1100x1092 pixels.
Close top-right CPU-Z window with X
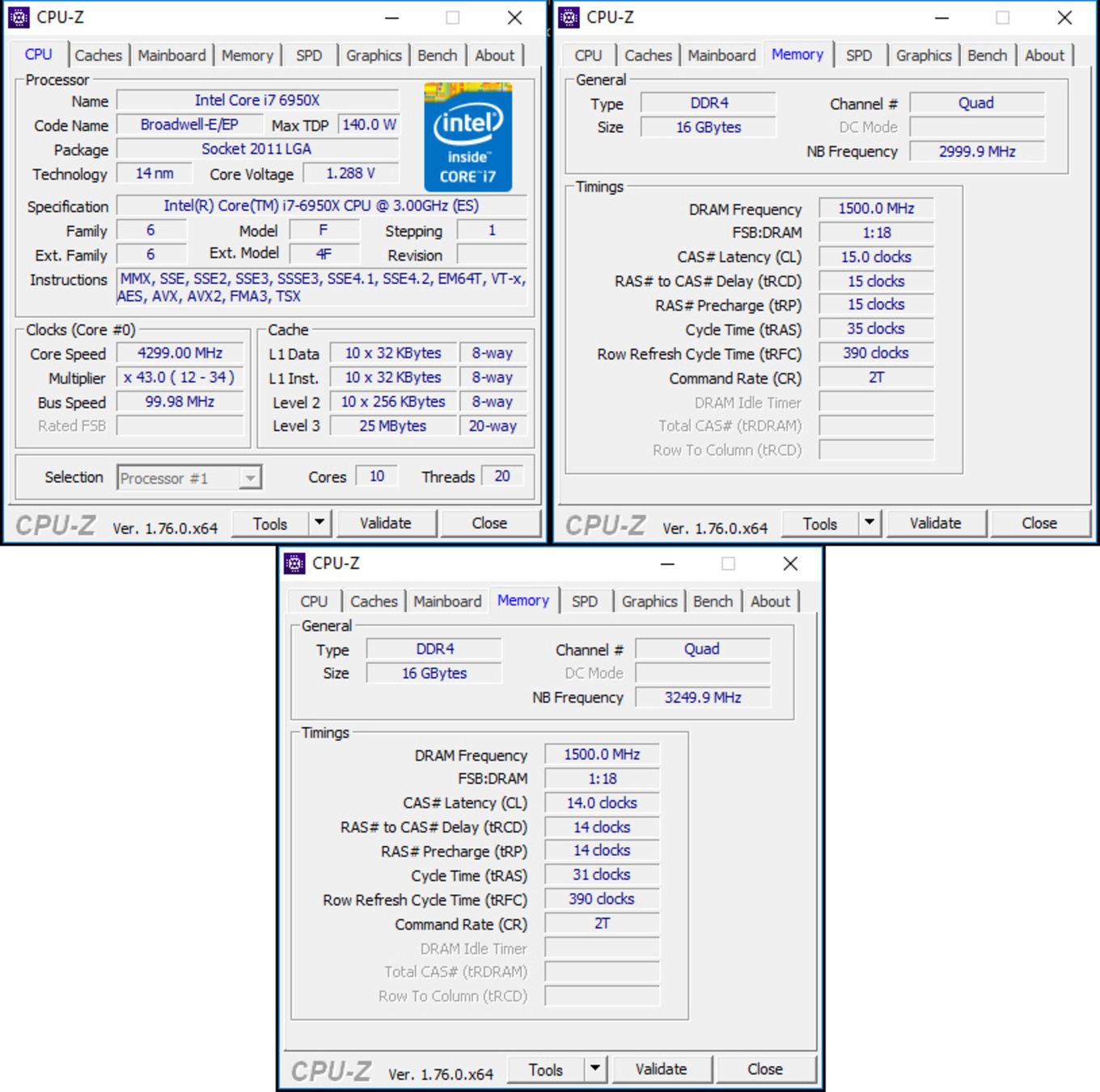[x=1064, y=18]
